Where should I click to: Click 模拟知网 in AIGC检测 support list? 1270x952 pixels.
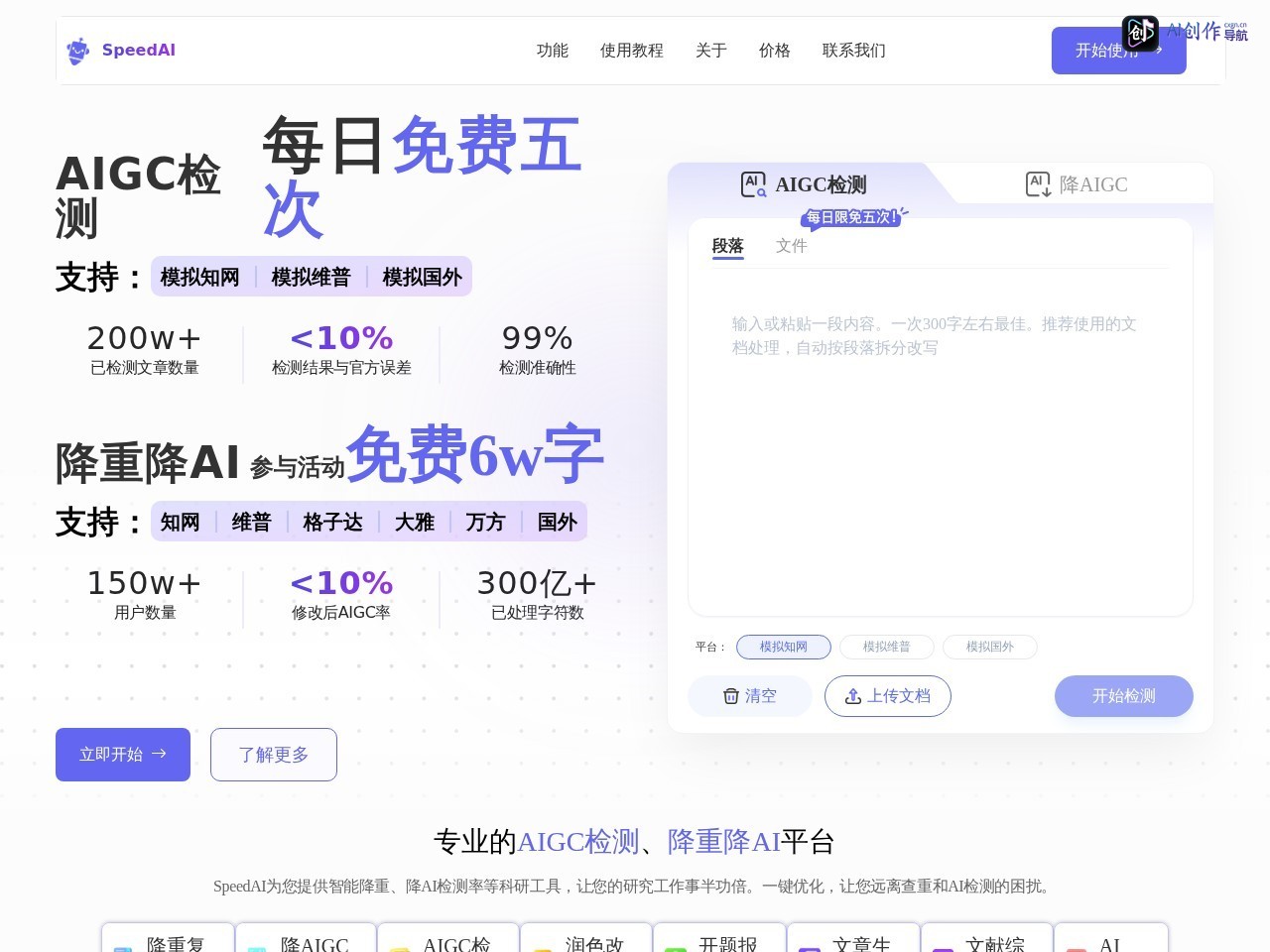pos(200,277)
